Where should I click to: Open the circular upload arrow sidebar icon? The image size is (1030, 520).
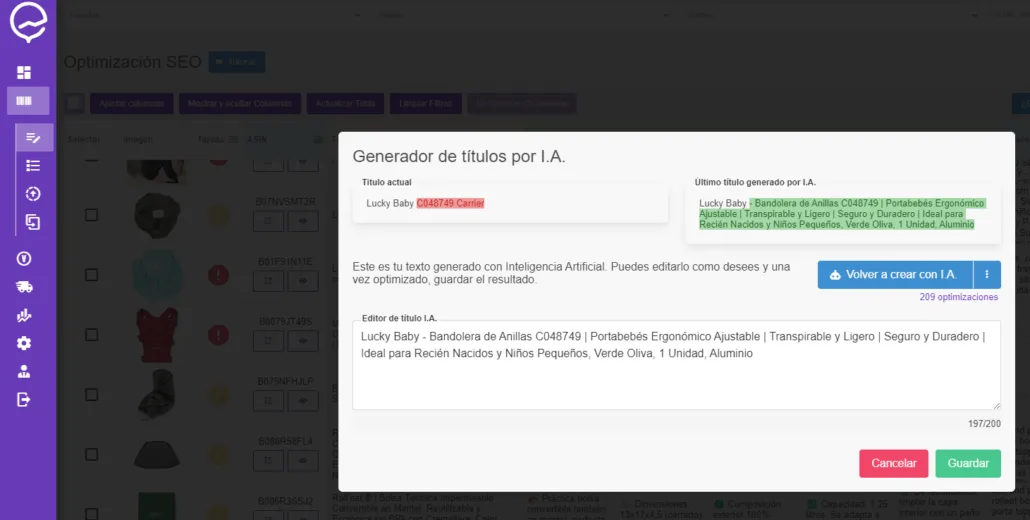click(x=33, y=194)
